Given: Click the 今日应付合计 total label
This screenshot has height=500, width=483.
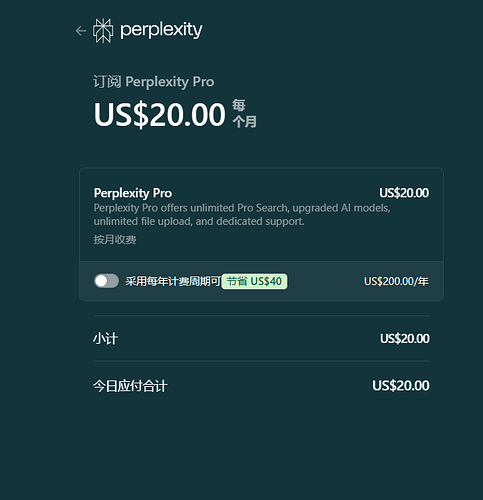Looking at the screenshot, I should tap(130, 386).
